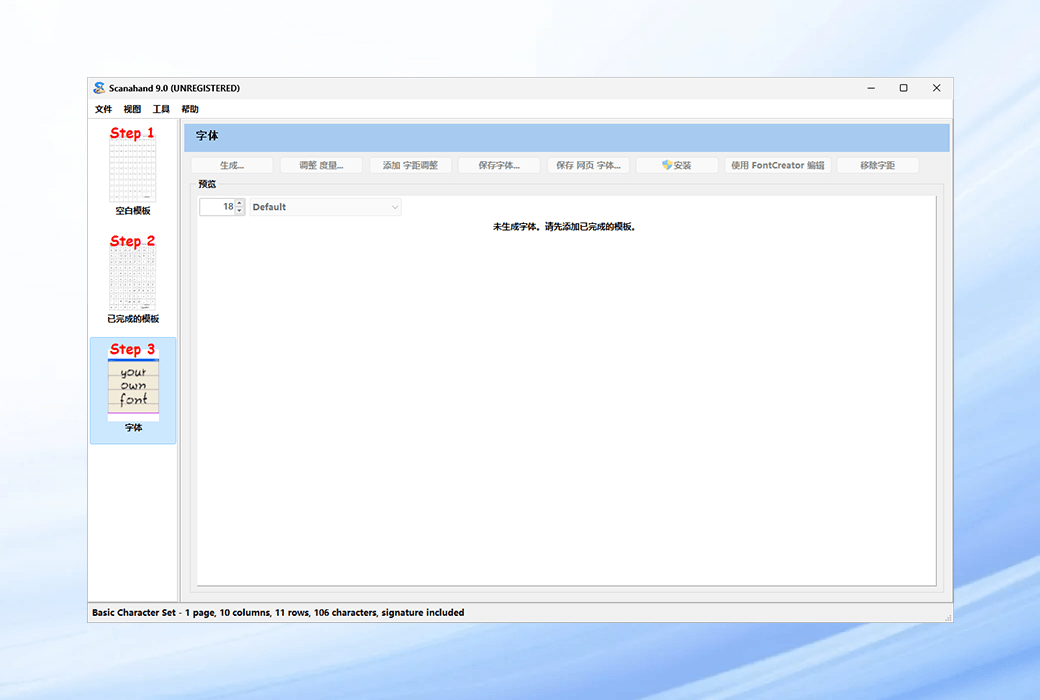
Task: Click the 生成... button
Action: point(232,165)
